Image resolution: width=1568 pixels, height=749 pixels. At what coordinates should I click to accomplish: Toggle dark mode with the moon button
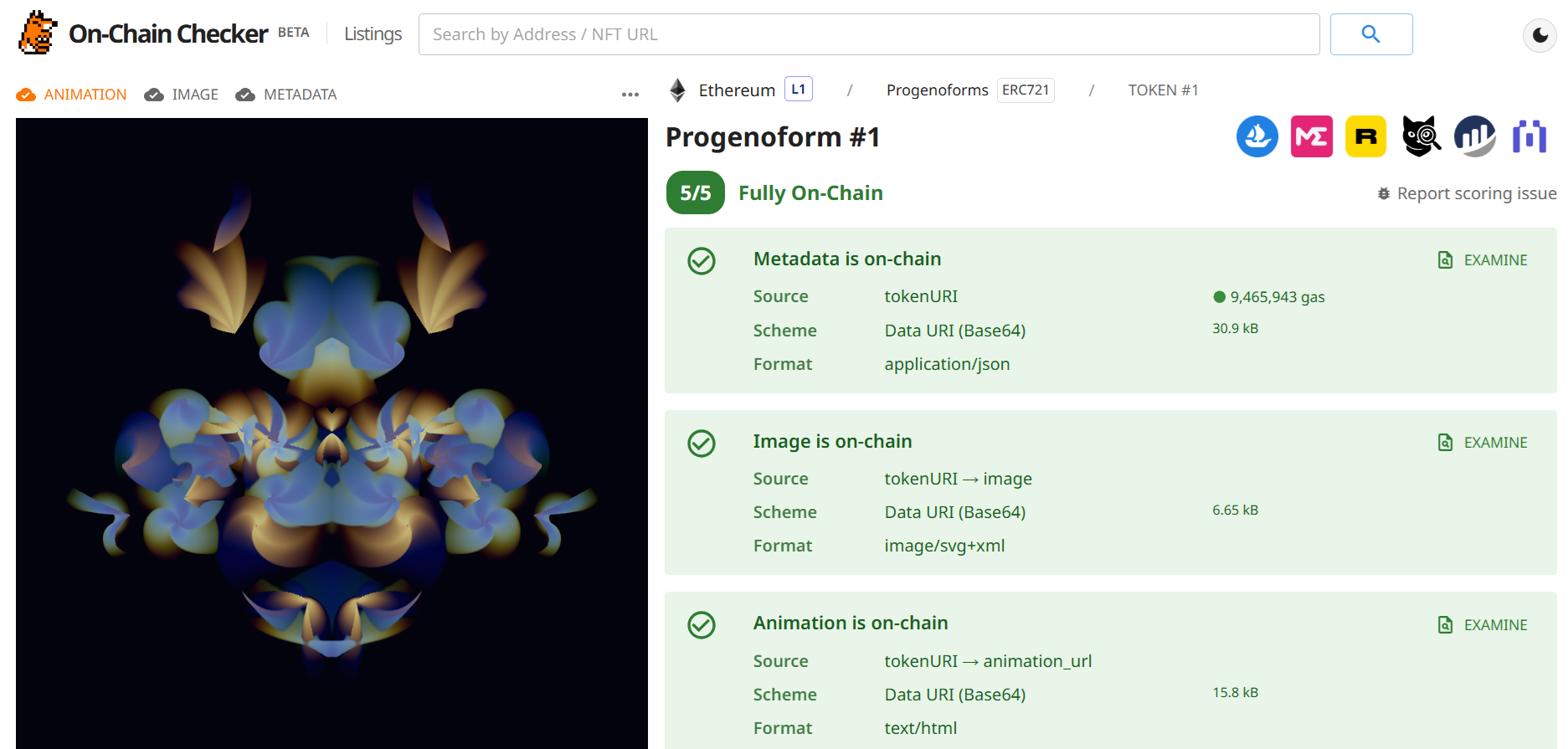click(1540, 35)
